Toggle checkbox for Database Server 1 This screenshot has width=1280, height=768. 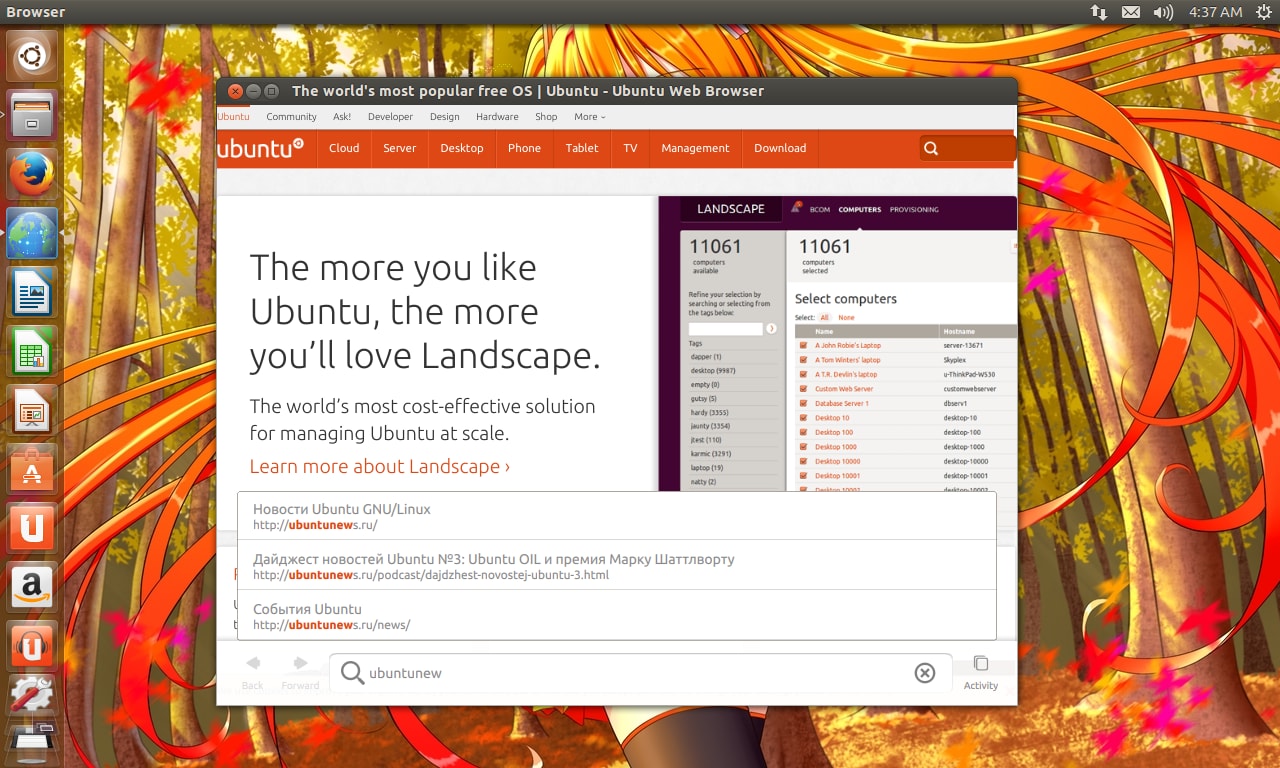tap(803, 403)
